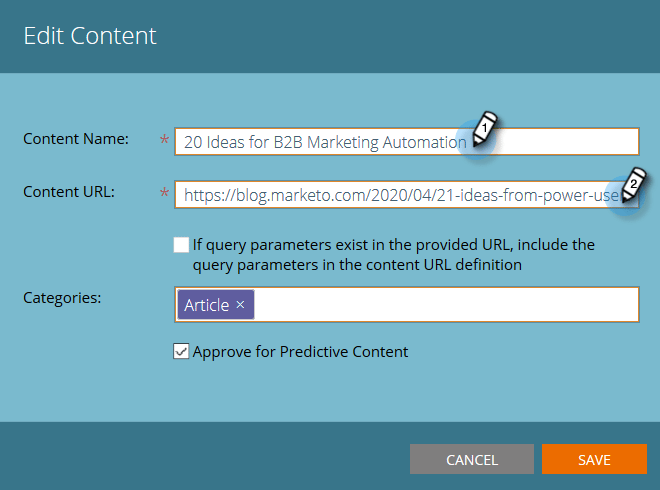The width and height of the screenshot is (660, 490).
Task: Remove the Article category tag
Action: tap(240, 305)
